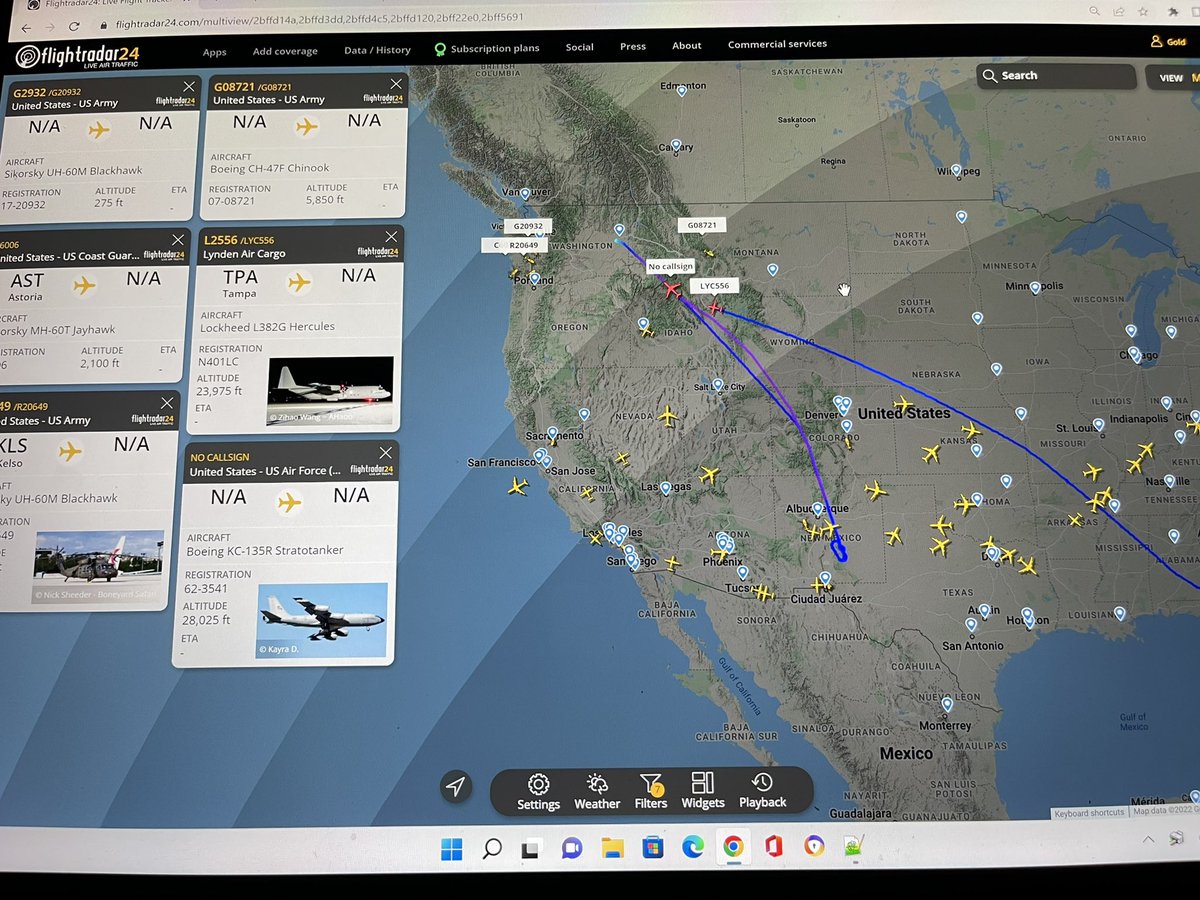Open the Social menu
This screenshot has height=900, width=1200.
[x=579, y=47]
